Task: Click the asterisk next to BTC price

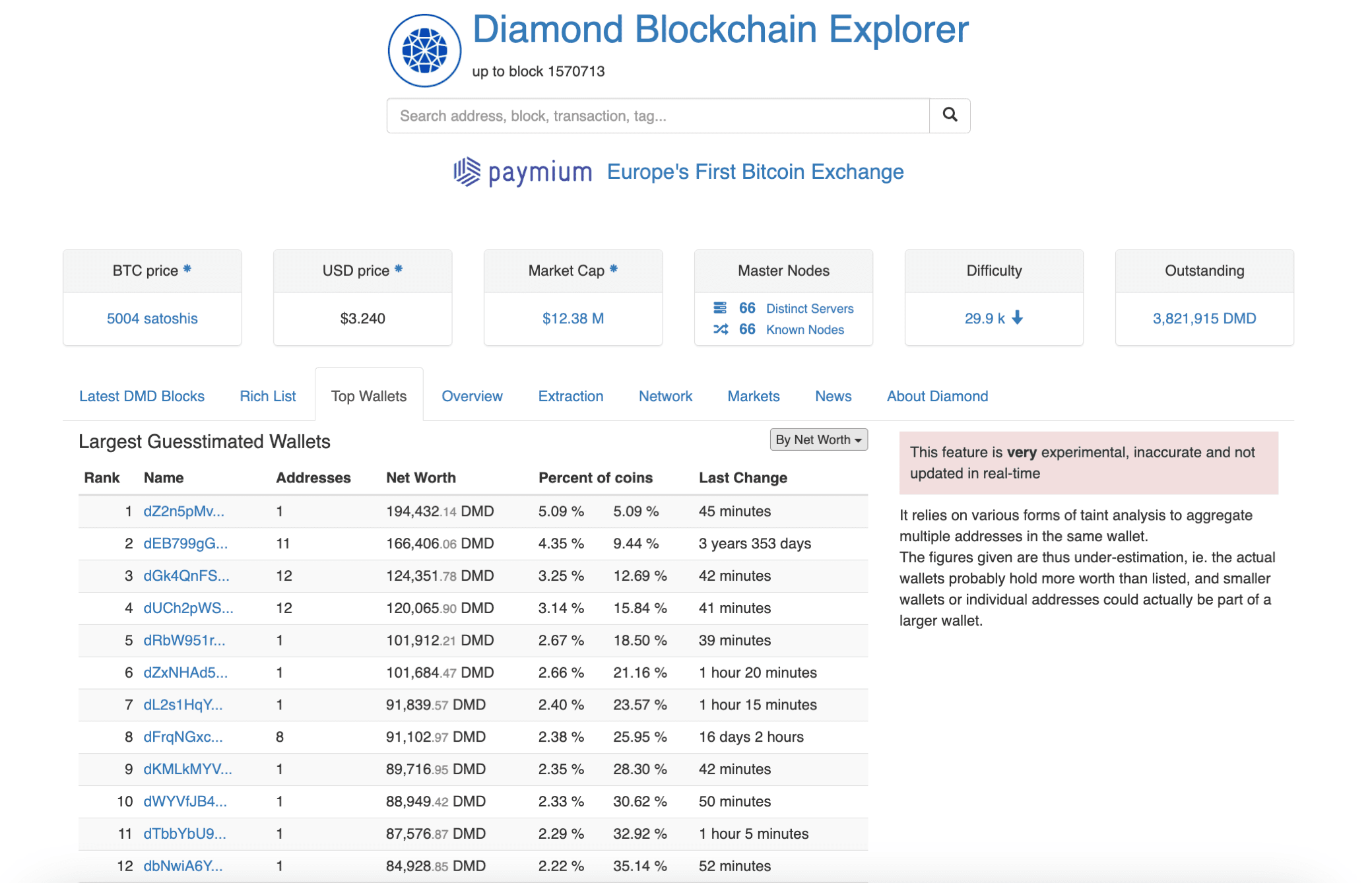Action: pyautogui.click(x=187, y=269)
